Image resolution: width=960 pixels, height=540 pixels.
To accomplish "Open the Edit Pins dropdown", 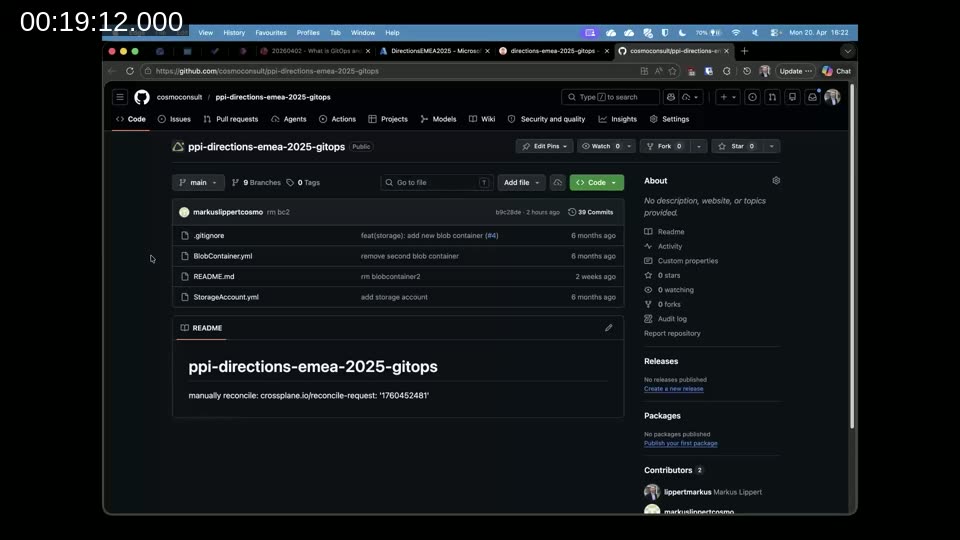I will (x=544, y=146).
